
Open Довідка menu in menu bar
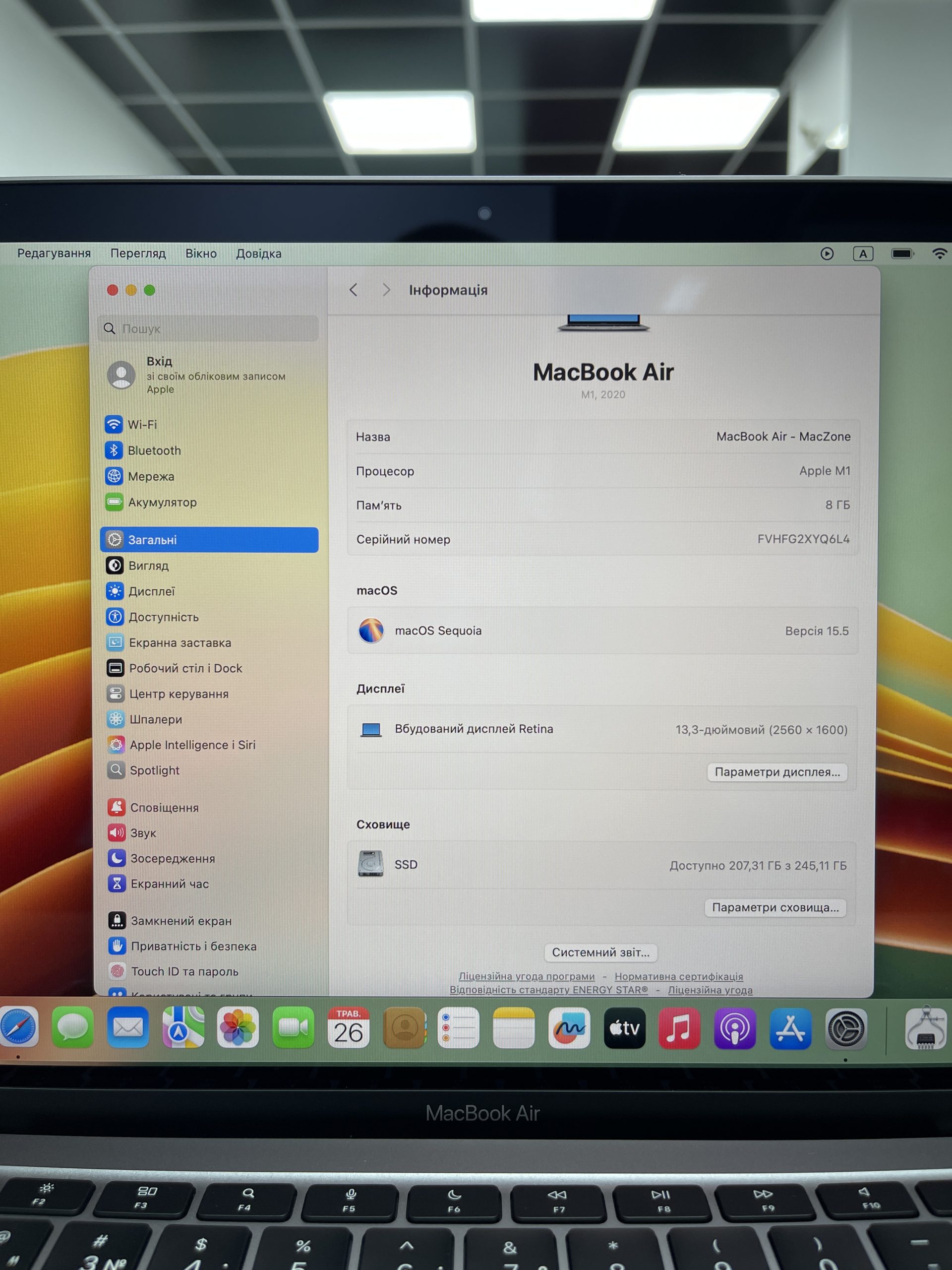click(x=259, y=253)
